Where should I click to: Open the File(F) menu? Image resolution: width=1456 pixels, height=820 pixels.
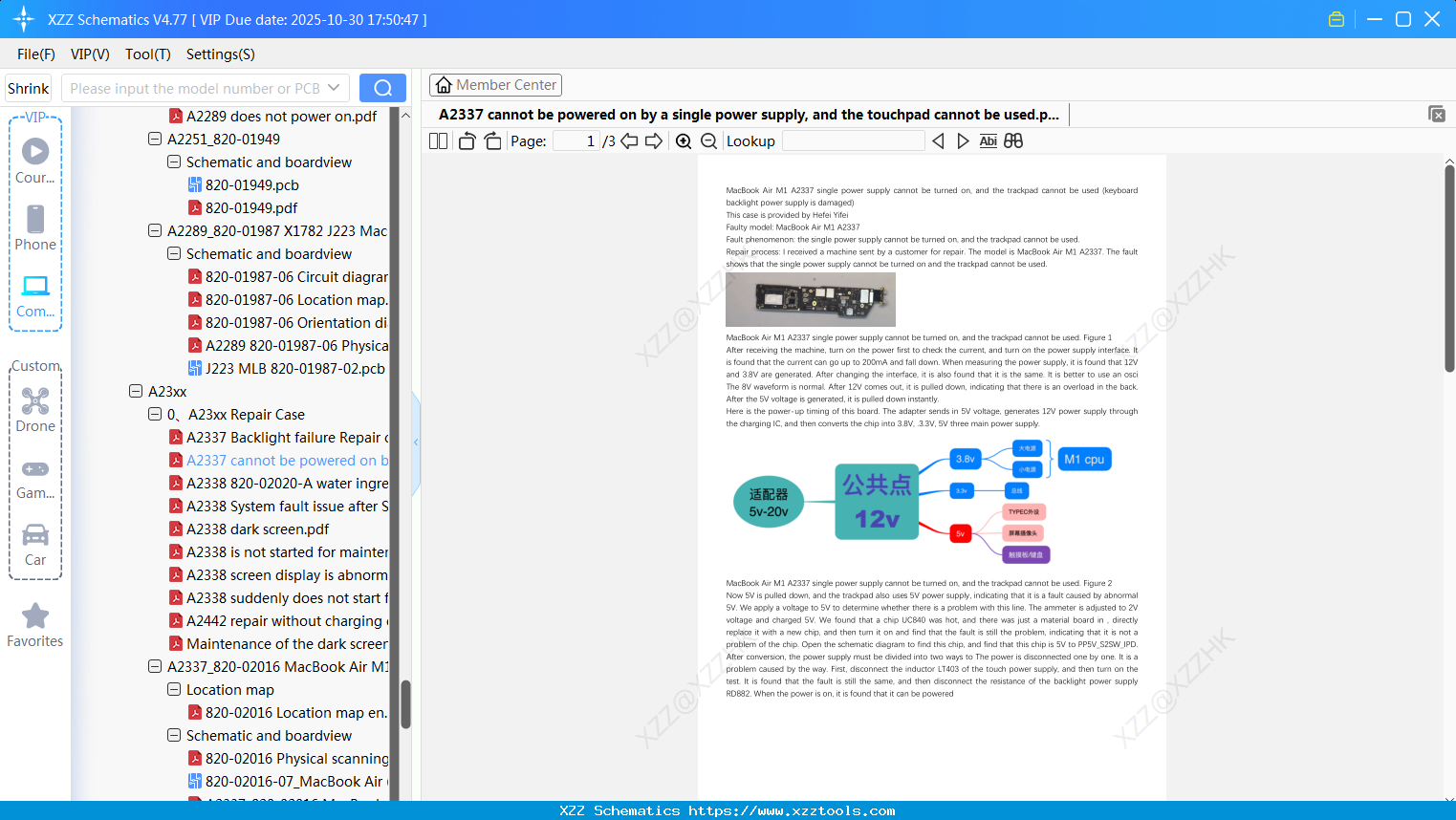pyautogui.click(x=36, y=54)
